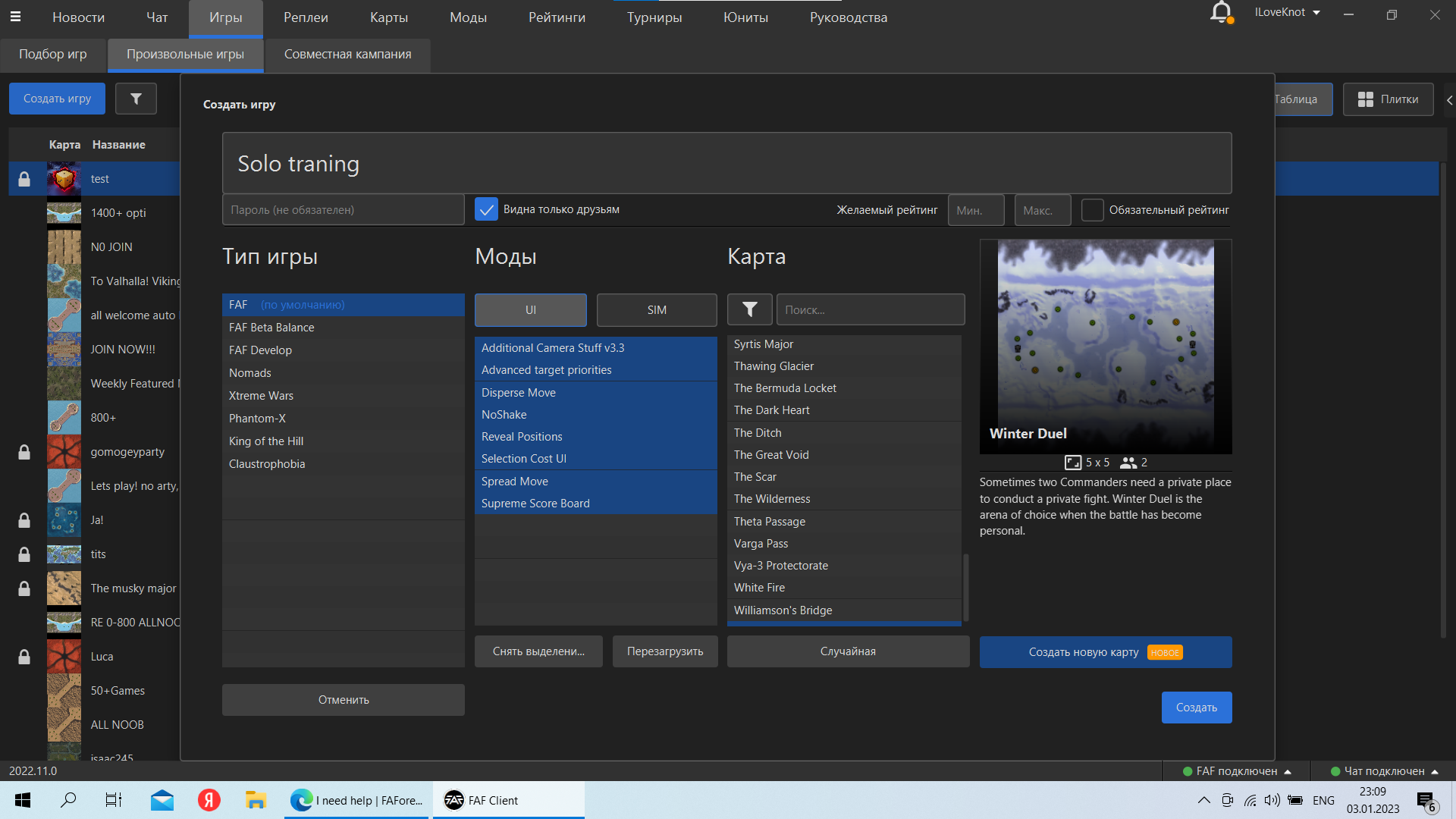Open the action center notifications icon
Viewport: 1456px width, 819px height.
(x=1426, y=801)
